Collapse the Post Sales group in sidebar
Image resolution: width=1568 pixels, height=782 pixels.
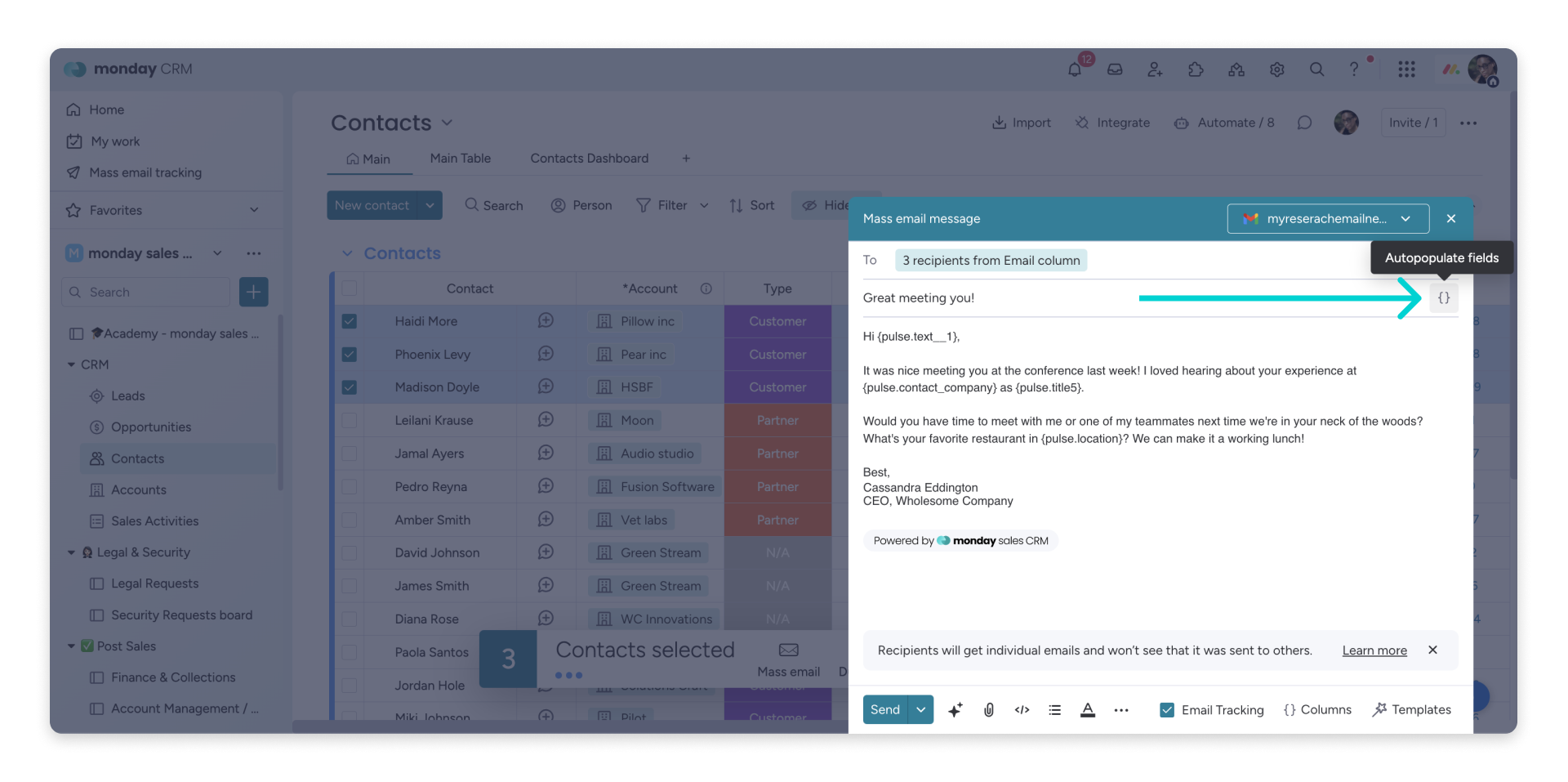point(72,646)
